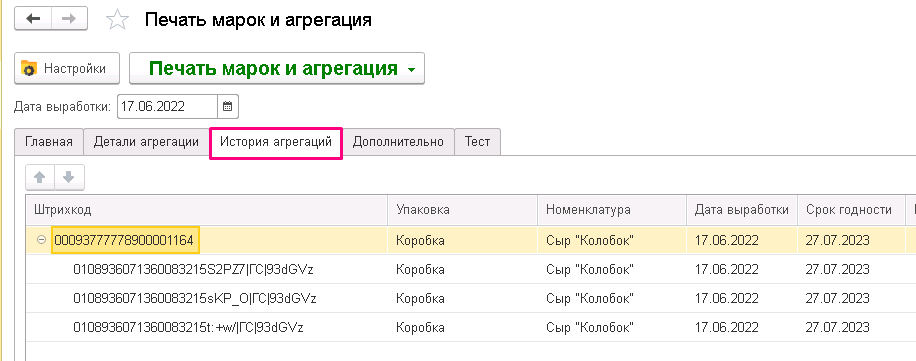This screenshot has width=916, height=361.
Task: Switch to the Дополнительно tab
Action: (x=398, y=142)
